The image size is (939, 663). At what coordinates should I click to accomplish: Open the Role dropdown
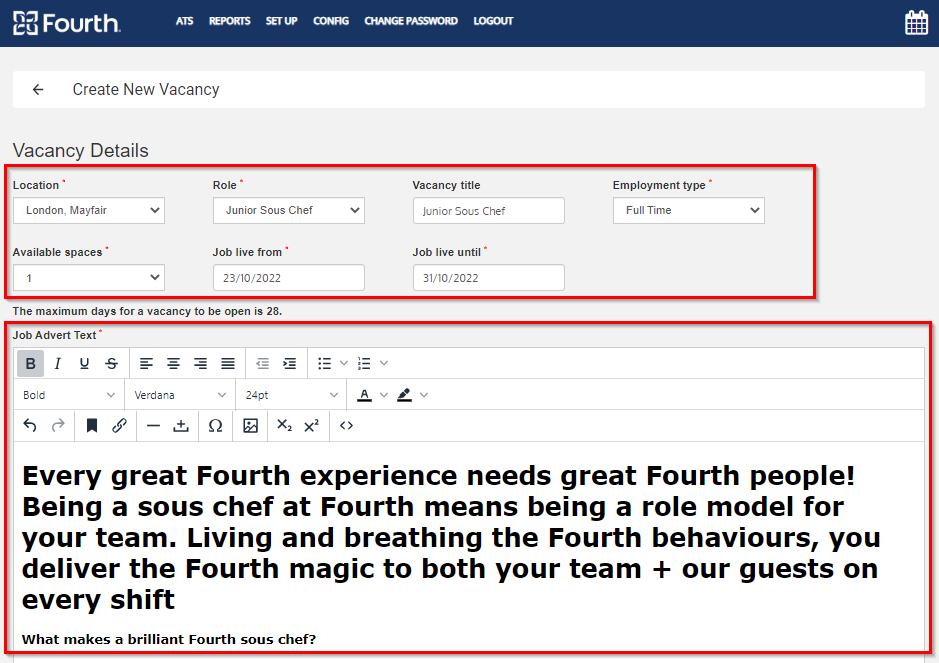[x=289, y=210]
